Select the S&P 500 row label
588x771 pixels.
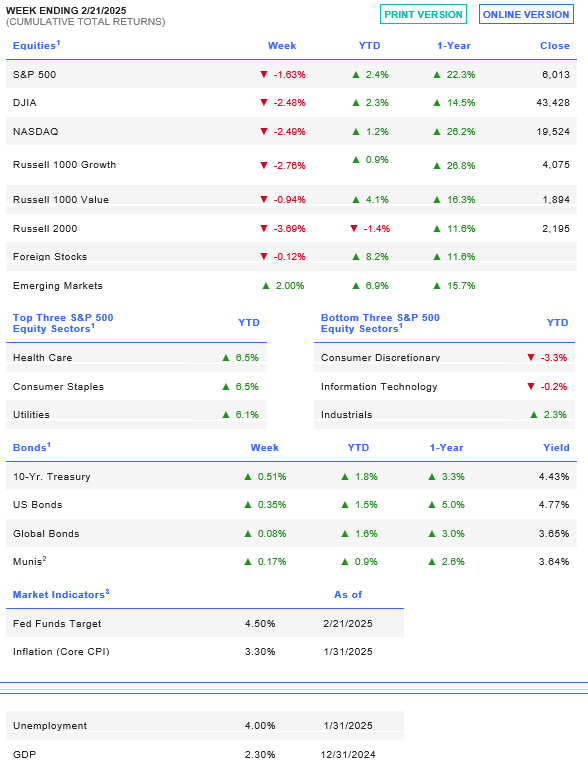(x=34, y=74)
